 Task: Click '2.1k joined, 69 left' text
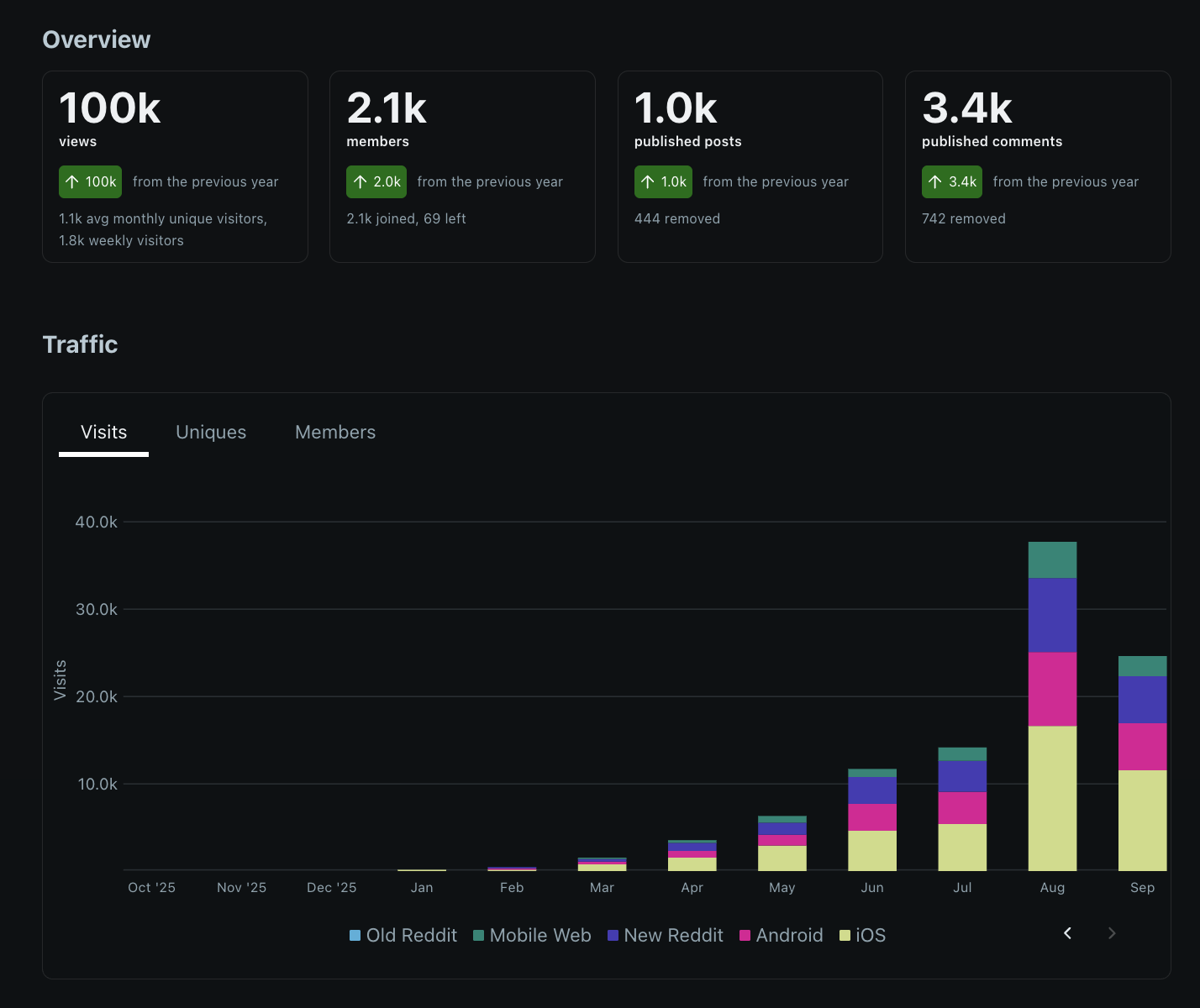[406, 218]
